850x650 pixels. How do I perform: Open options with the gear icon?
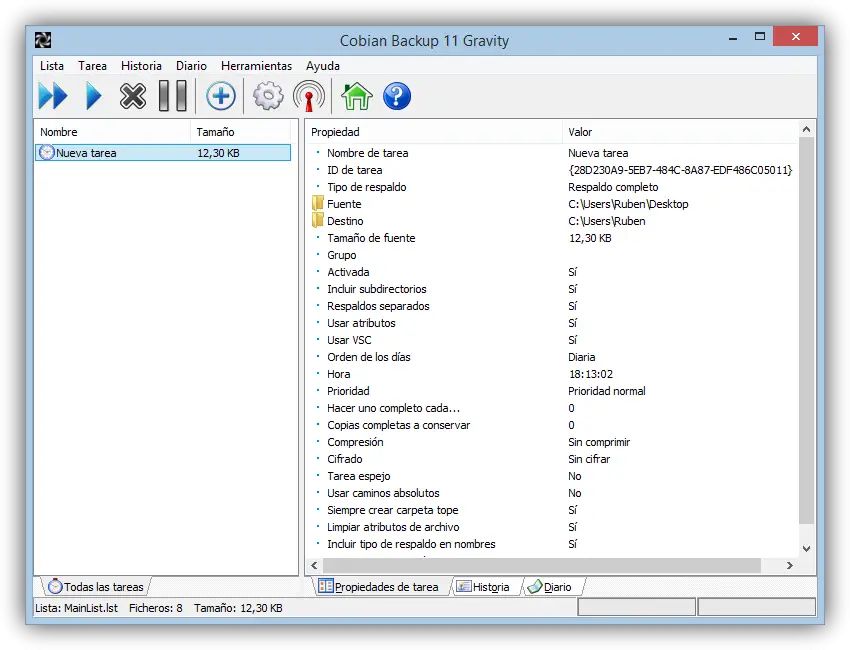[268, 96]
